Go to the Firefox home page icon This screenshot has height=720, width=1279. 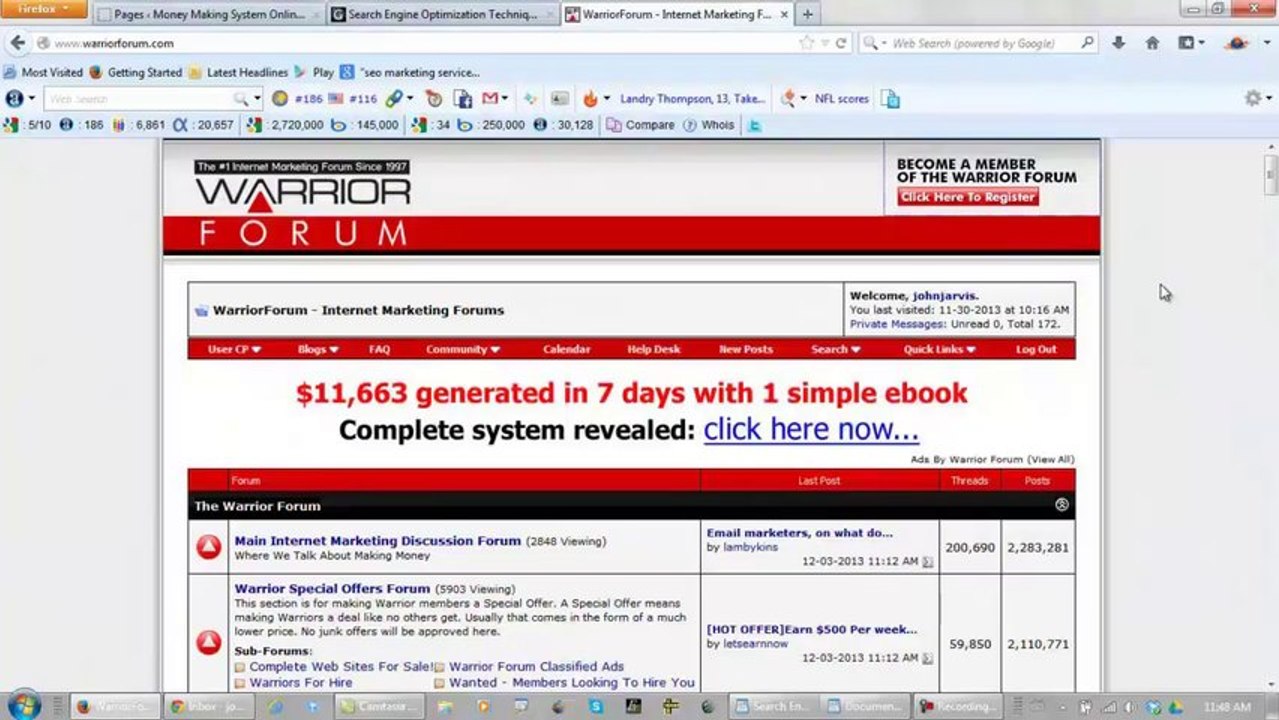[x=1152, y=43]
